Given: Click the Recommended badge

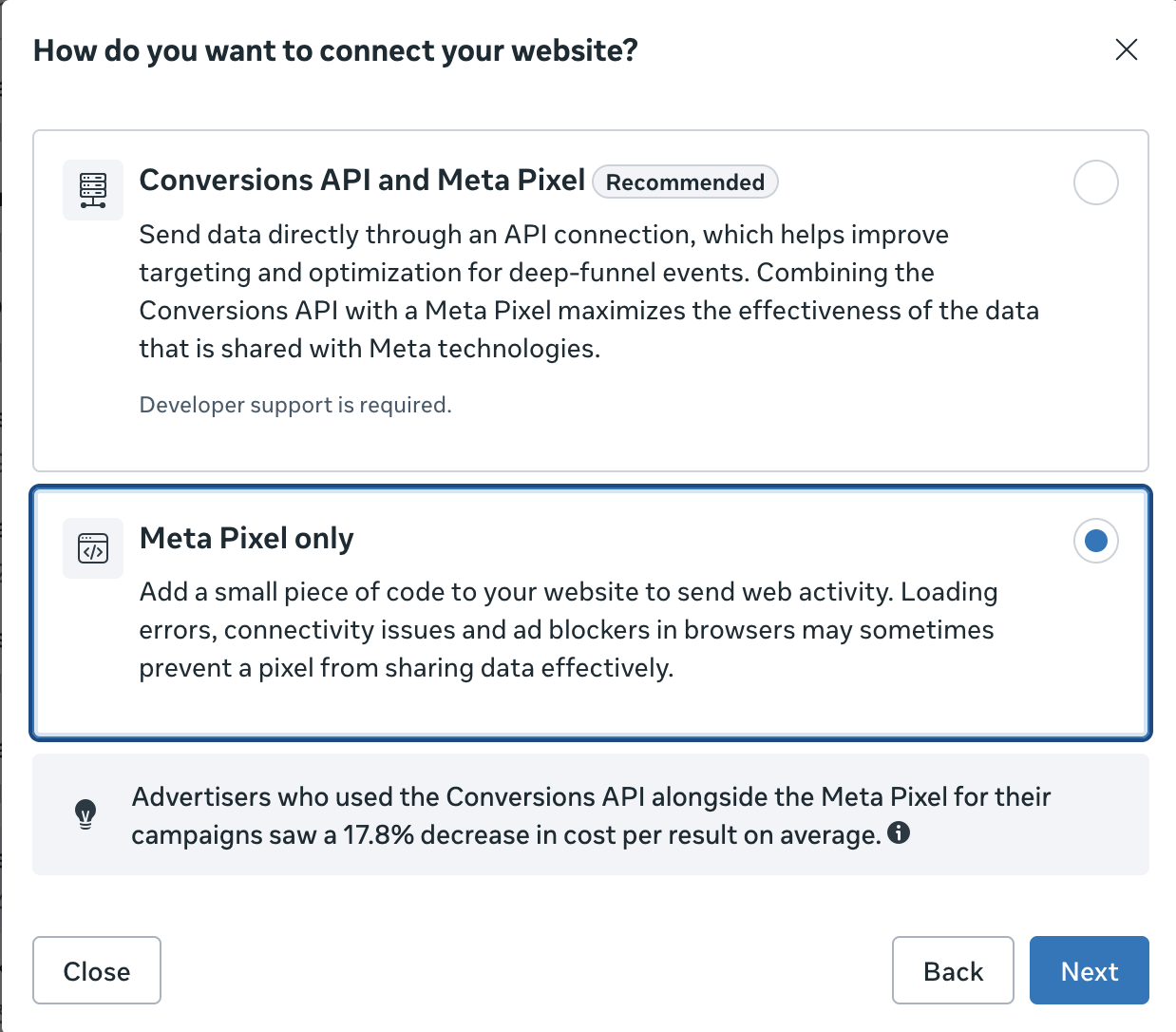Looking at the screenshot, I should click(x=685, y=182).
